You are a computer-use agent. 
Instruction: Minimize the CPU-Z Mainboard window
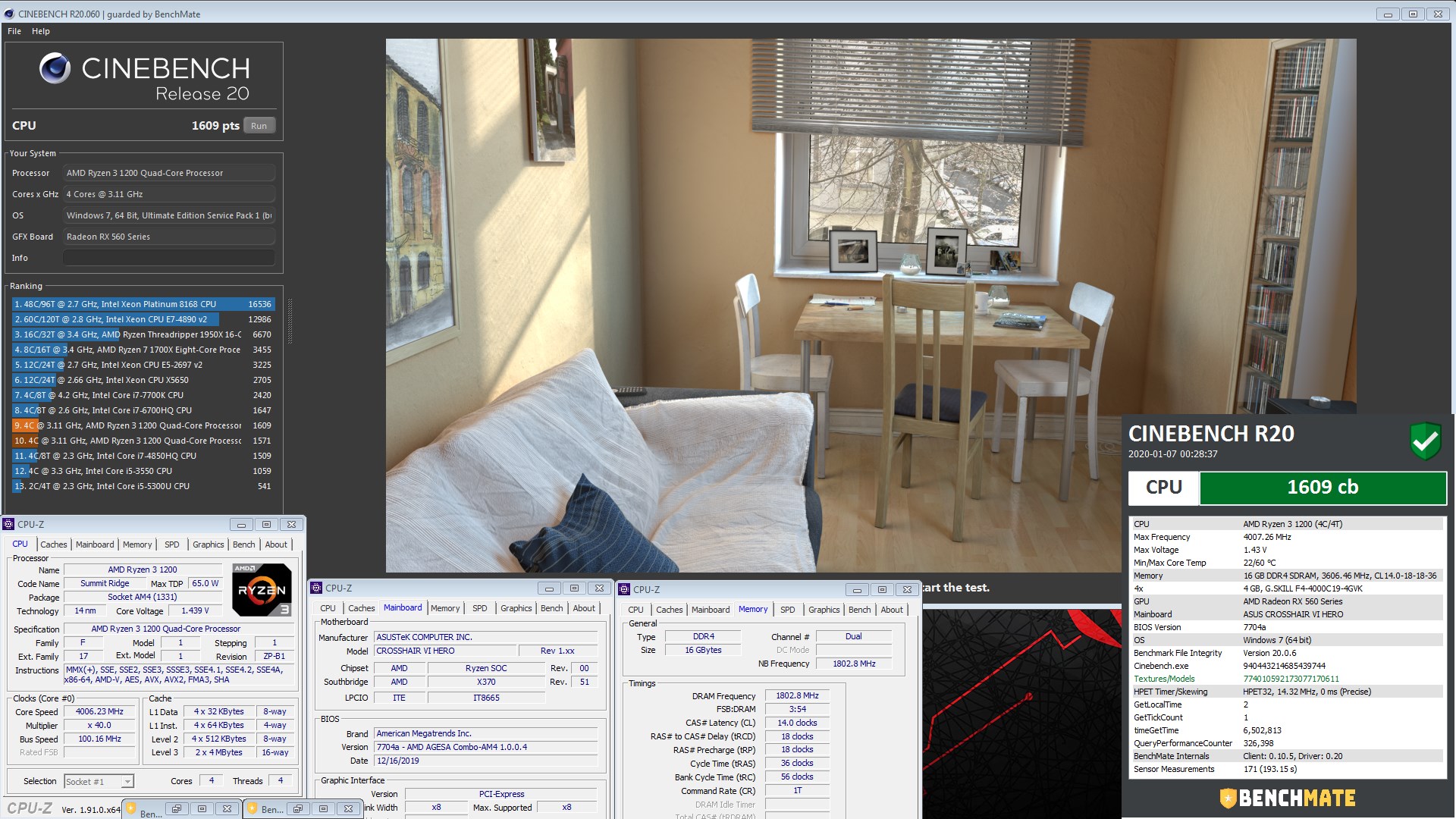coord(549,588)
